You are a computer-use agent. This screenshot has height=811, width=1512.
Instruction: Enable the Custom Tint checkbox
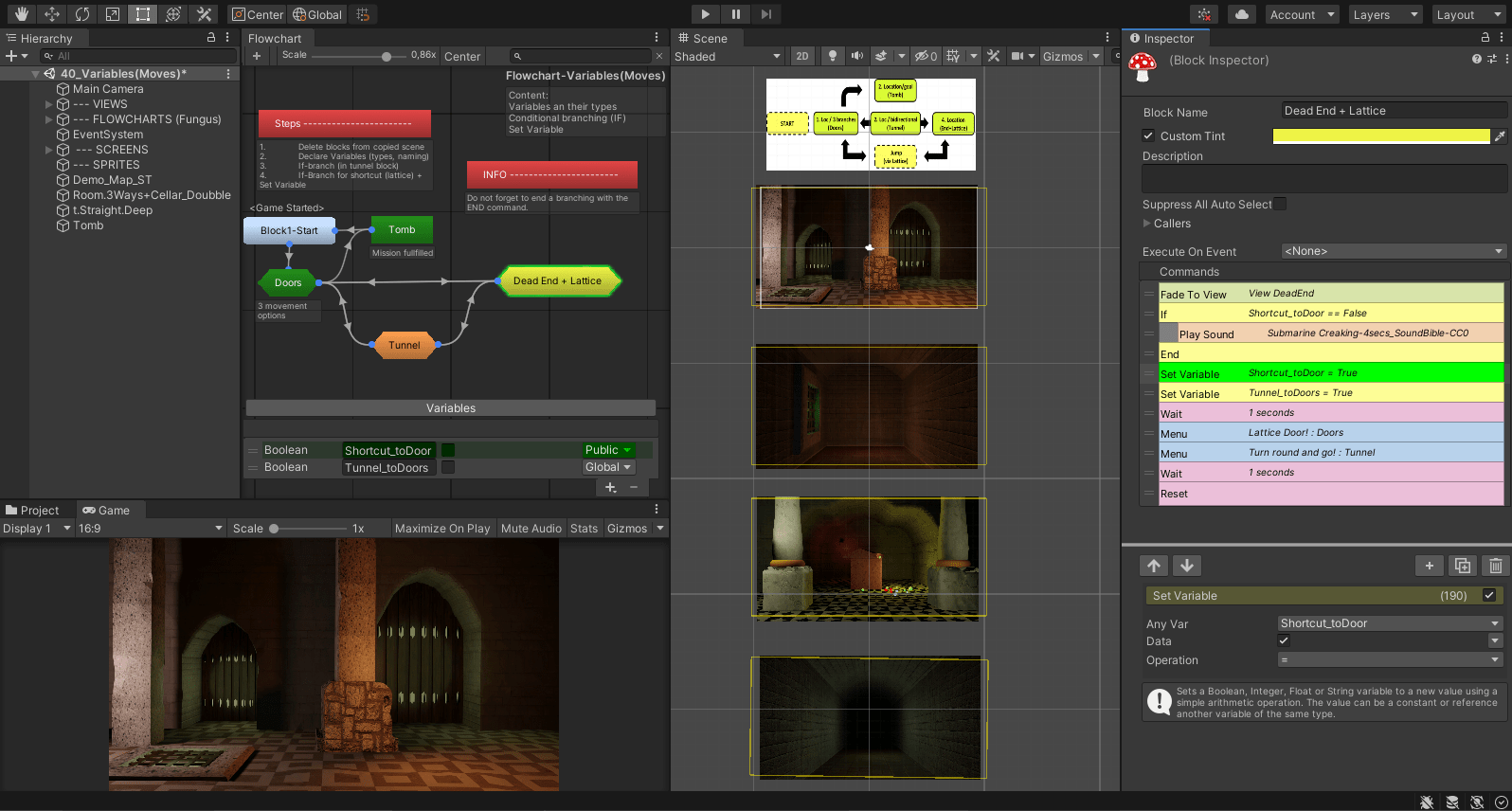[1148, 136]
